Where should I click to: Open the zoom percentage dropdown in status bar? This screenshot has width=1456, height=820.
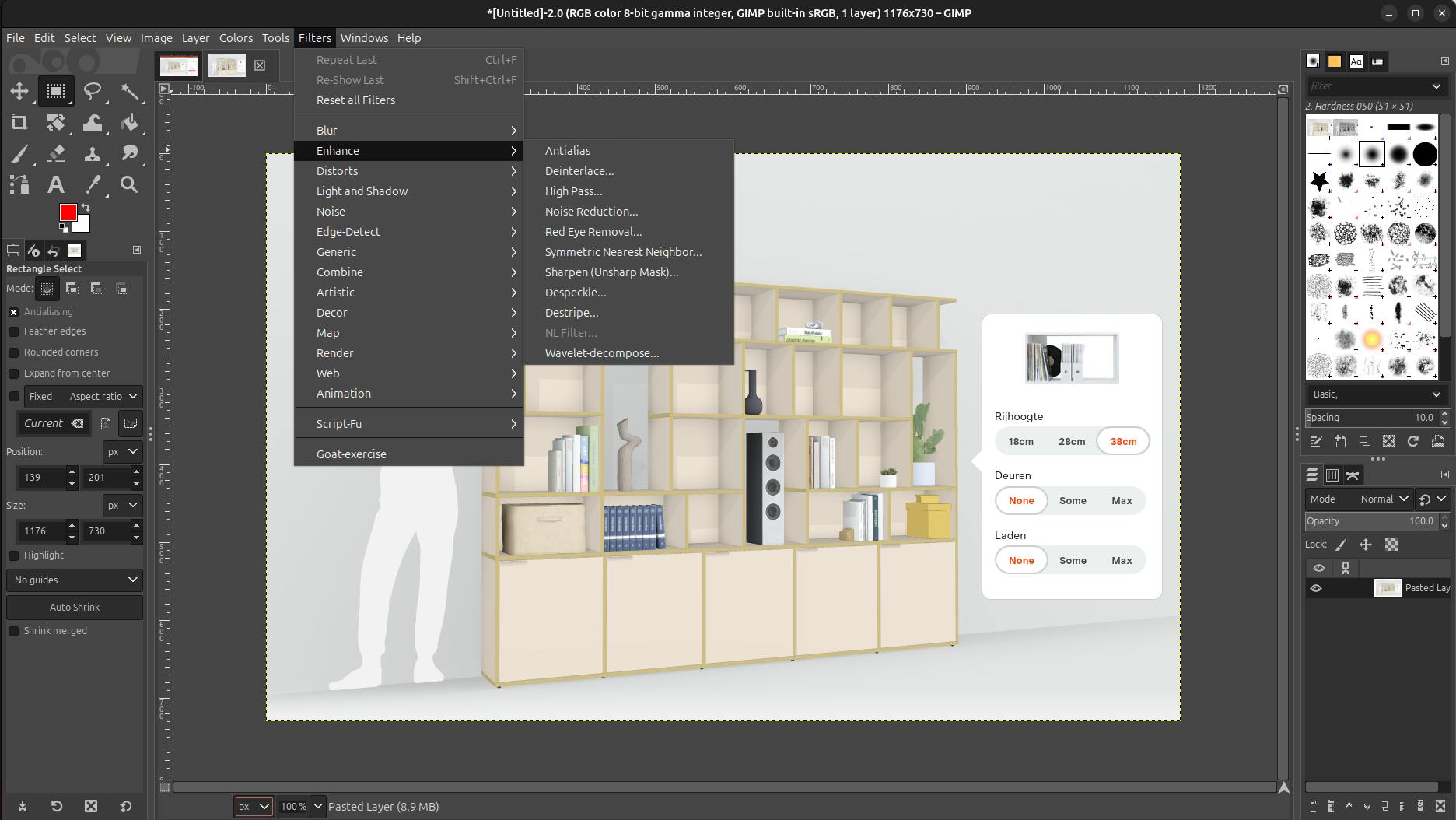[x=317, y=806]
